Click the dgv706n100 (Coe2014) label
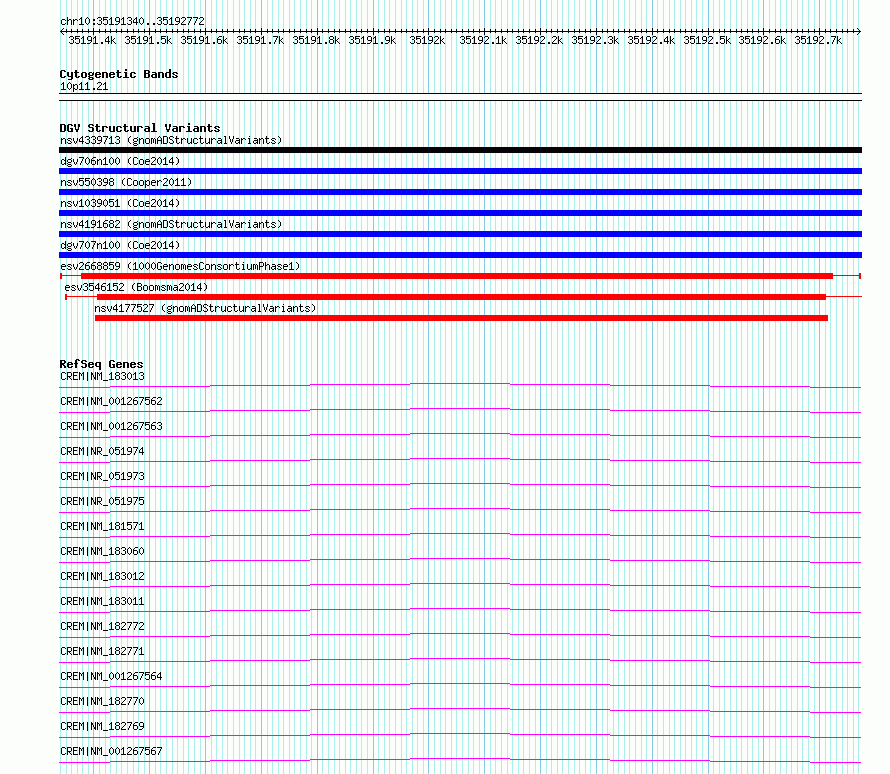Viewport: 890px width, 774px height. (120, 161)
